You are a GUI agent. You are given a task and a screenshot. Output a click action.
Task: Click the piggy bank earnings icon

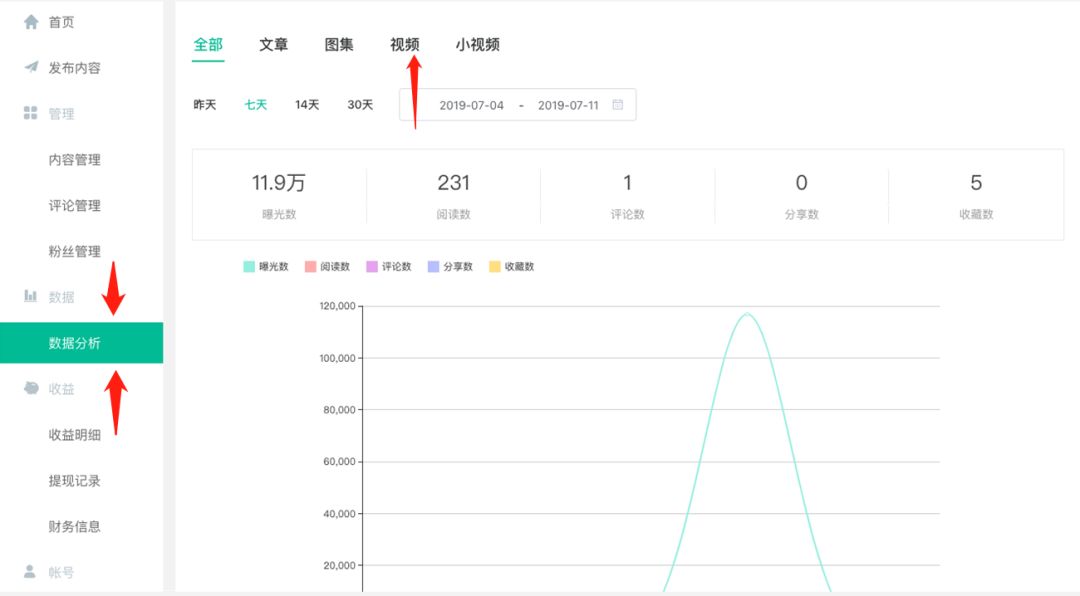click(x=31, y=388)
